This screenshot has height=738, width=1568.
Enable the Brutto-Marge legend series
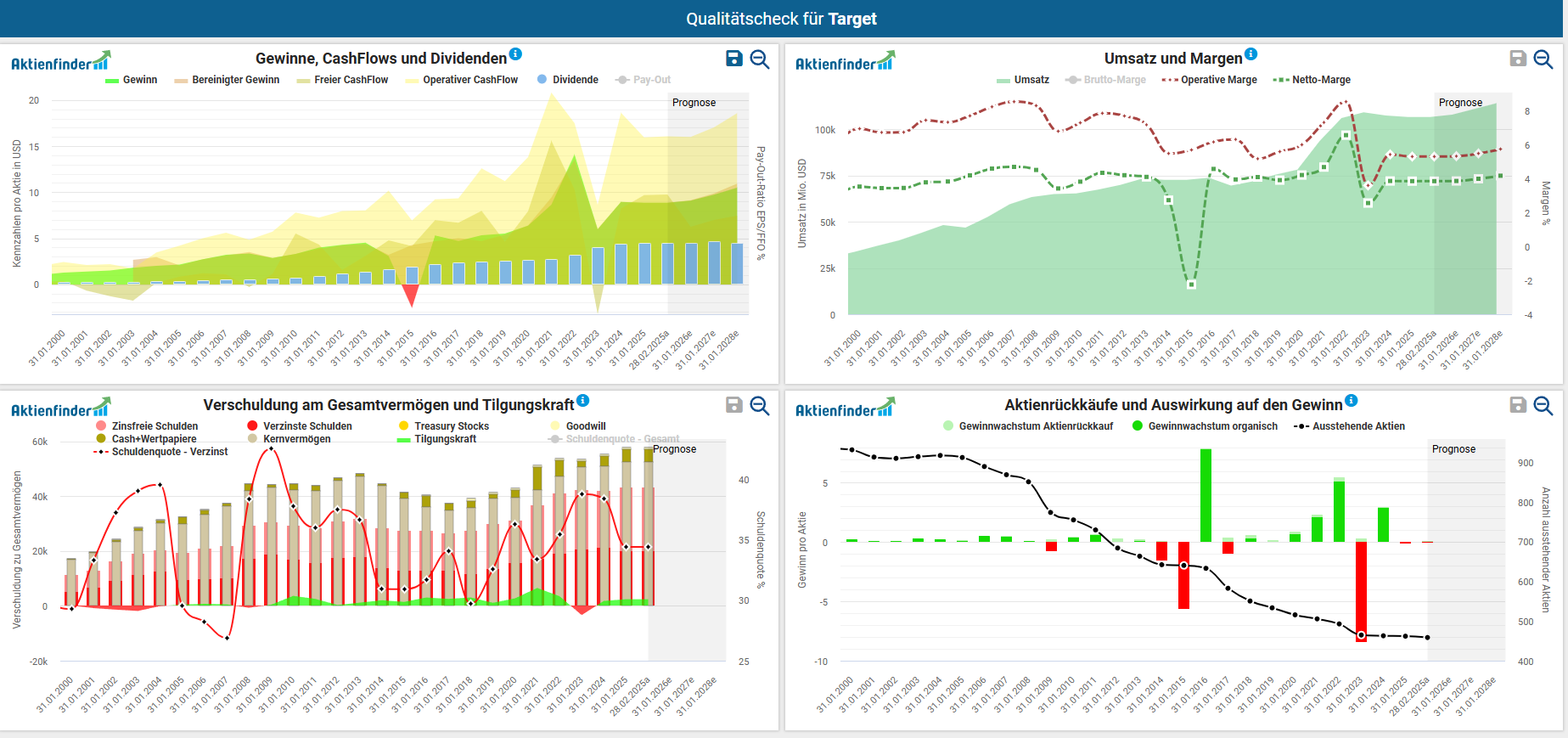[x=1114, y=80]
